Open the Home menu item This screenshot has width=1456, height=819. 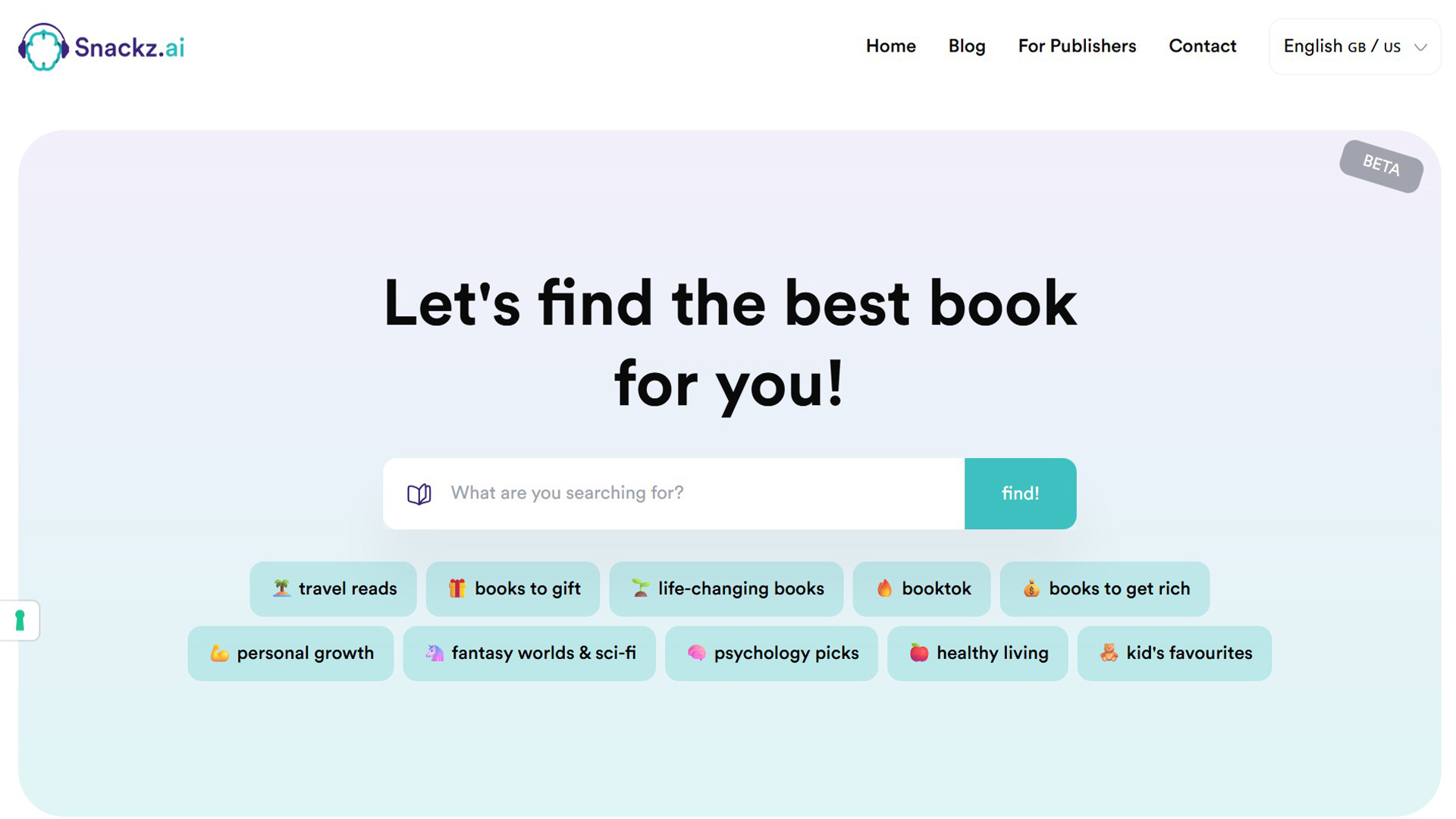891,46
